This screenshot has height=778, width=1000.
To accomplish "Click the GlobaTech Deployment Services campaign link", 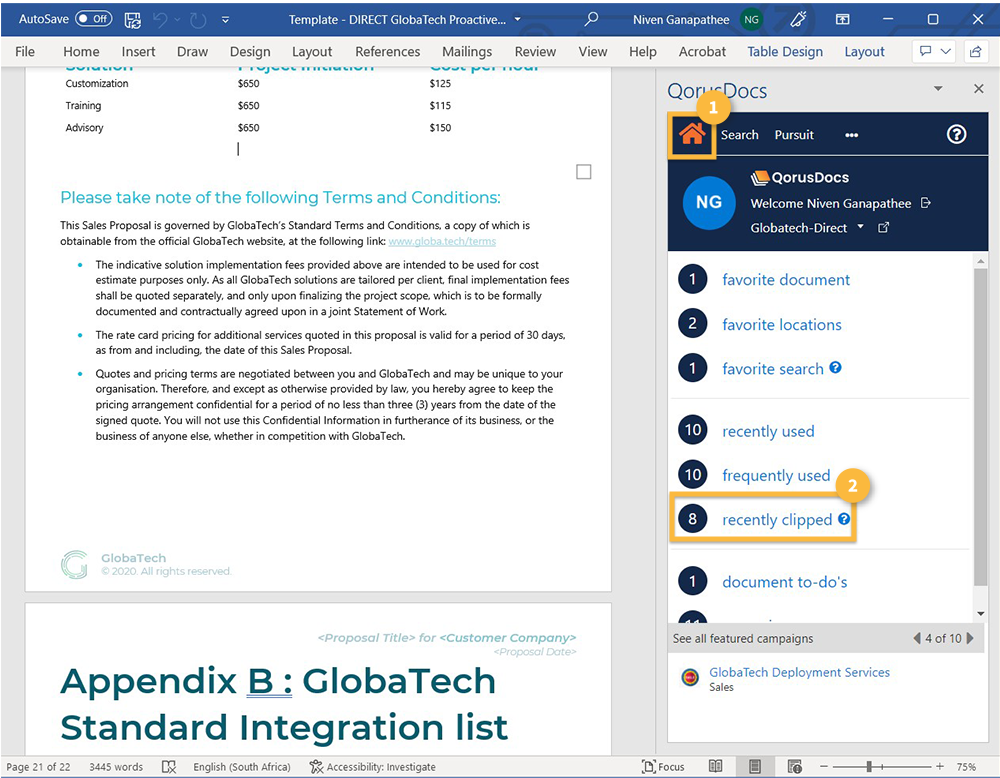I will pos(799,673).
